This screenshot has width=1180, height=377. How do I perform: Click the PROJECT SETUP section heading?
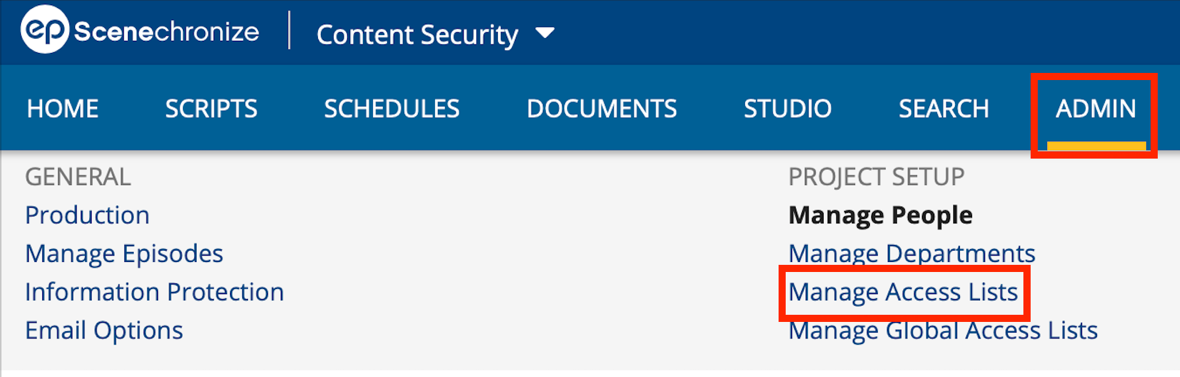click(877, 178)
